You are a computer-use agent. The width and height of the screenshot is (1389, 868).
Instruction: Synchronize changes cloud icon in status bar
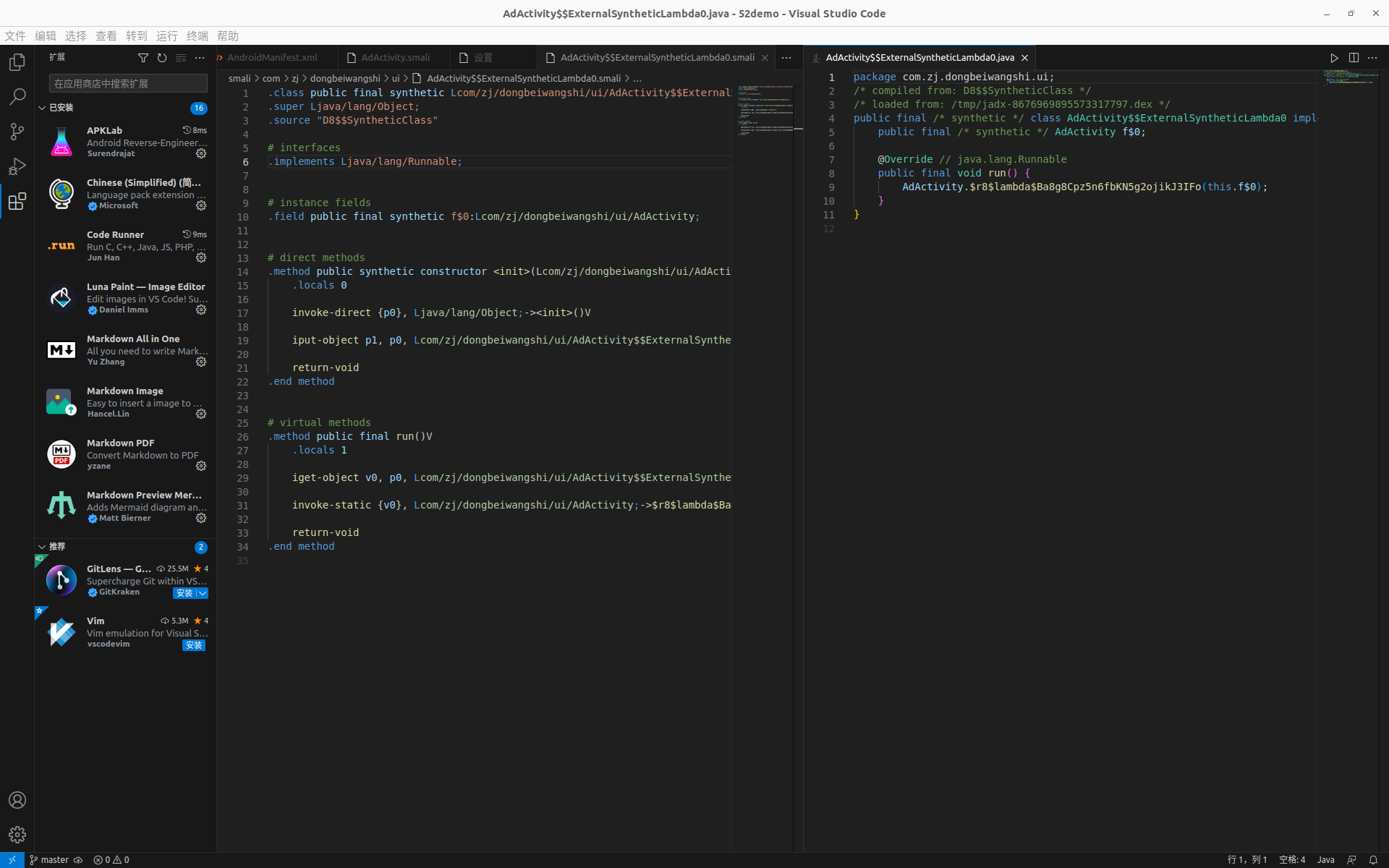coord(78,860)
